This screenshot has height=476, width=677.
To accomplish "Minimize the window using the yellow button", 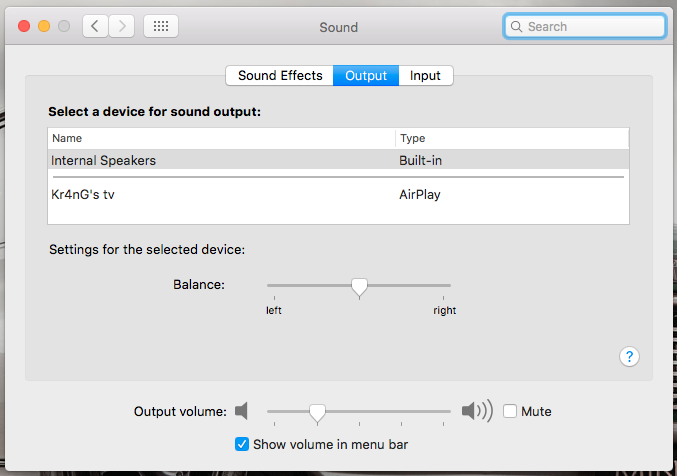I will tap(44, 26).
